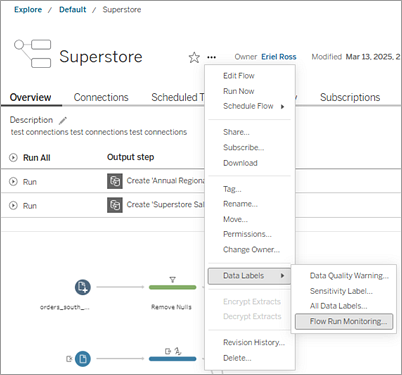Click the favorite star icon
Screen dimensions: 402x375
coord(194,57)
